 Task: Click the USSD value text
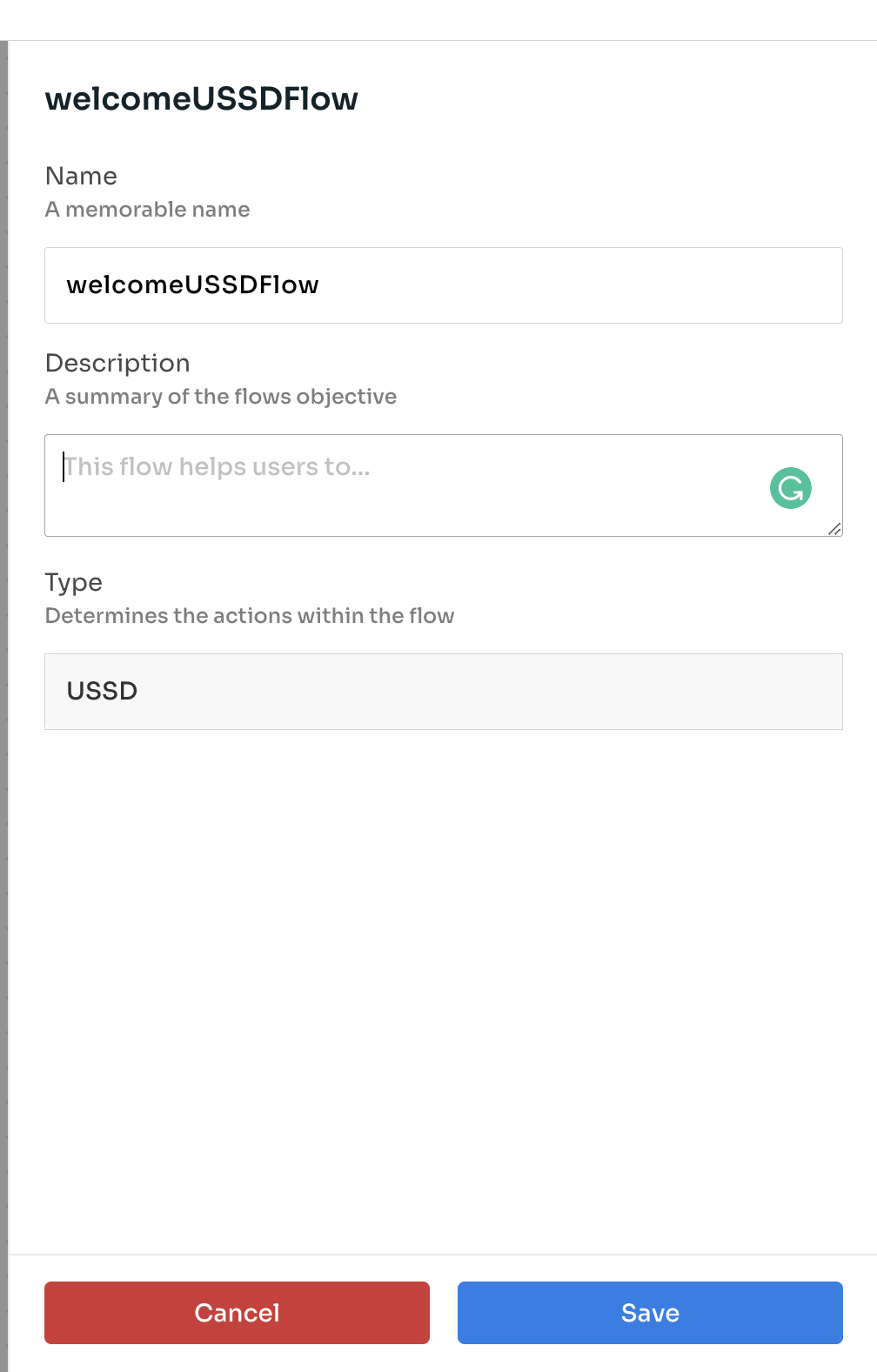pyautogui.click(x=102, y=691)
